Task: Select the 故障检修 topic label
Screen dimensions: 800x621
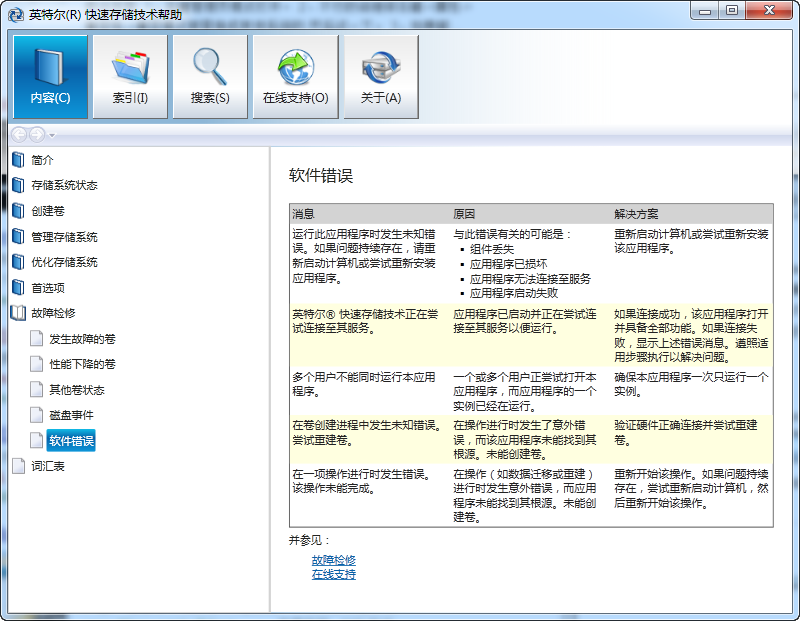Action: [x=53, y=313]
